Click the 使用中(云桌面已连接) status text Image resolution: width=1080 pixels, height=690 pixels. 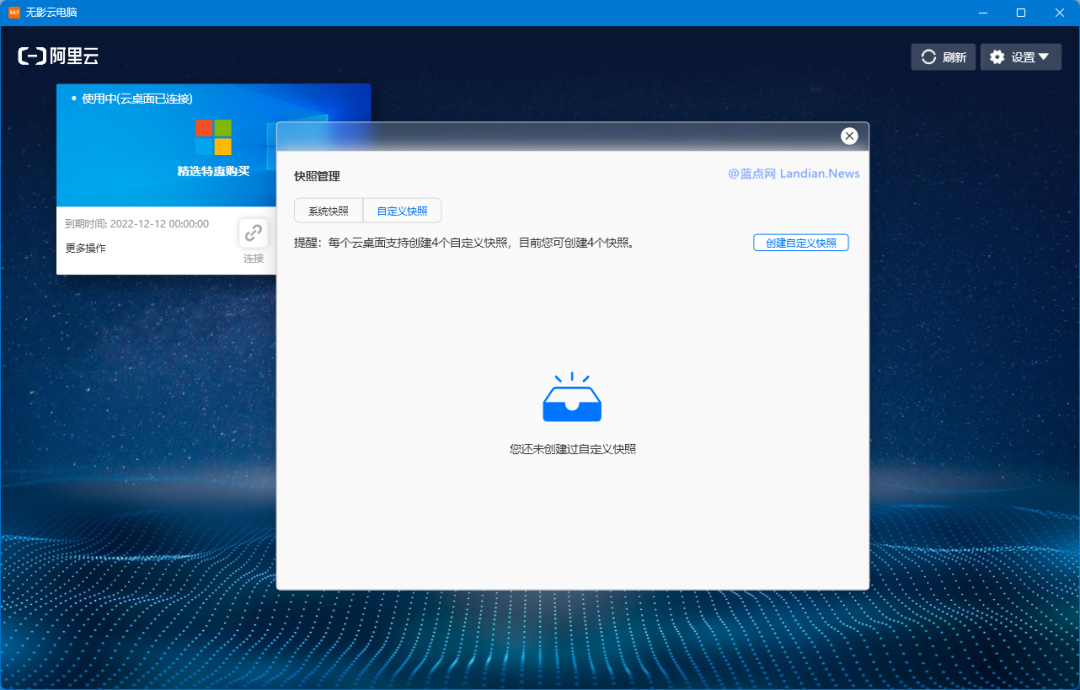tap(137, 98)
